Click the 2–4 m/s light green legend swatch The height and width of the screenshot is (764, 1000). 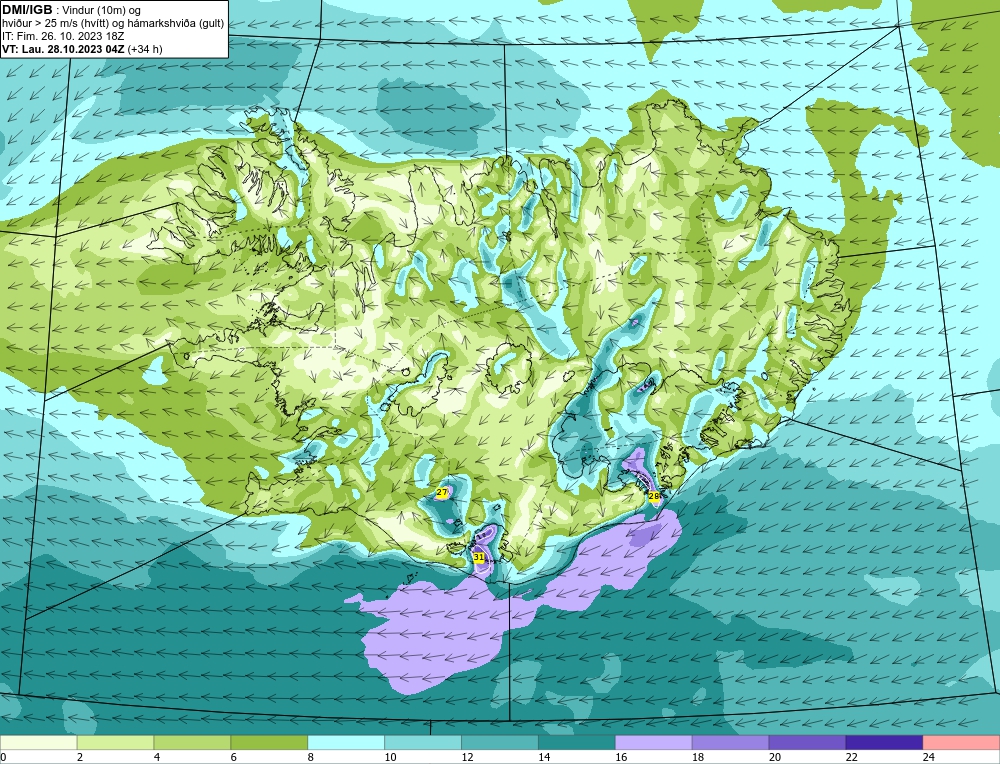pyautogui.click(x=115, y=742)
